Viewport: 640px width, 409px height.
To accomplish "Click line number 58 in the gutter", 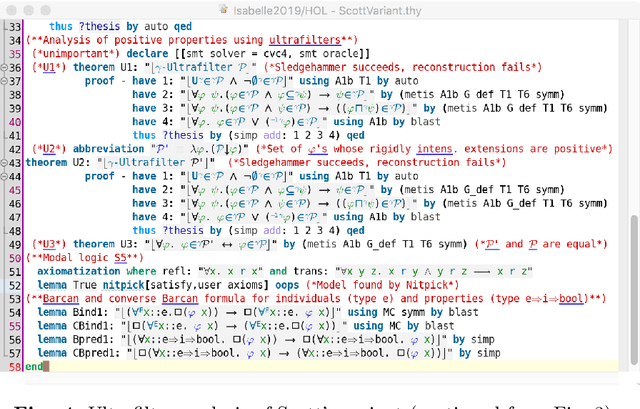I will coord(16,366).
